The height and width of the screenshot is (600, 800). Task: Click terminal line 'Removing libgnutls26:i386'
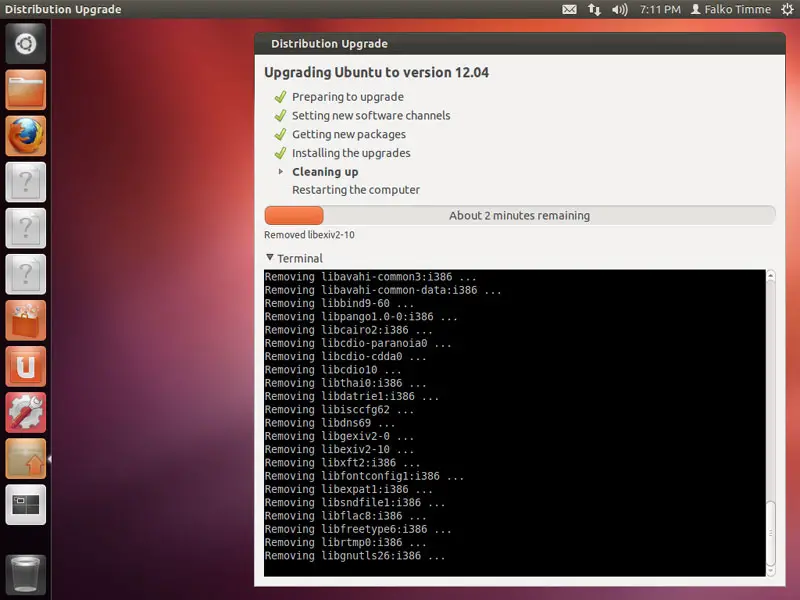click(355, 556)
